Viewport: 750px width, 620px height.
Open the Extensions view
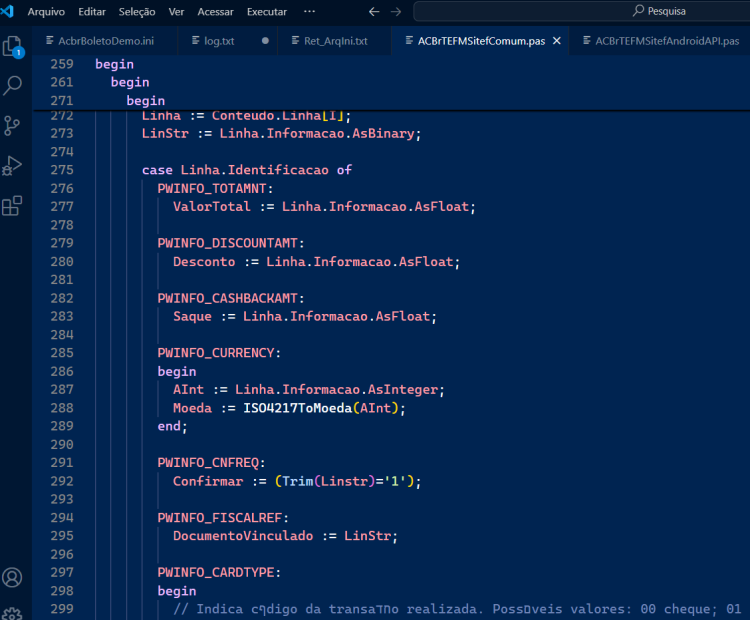pos(12,206)
